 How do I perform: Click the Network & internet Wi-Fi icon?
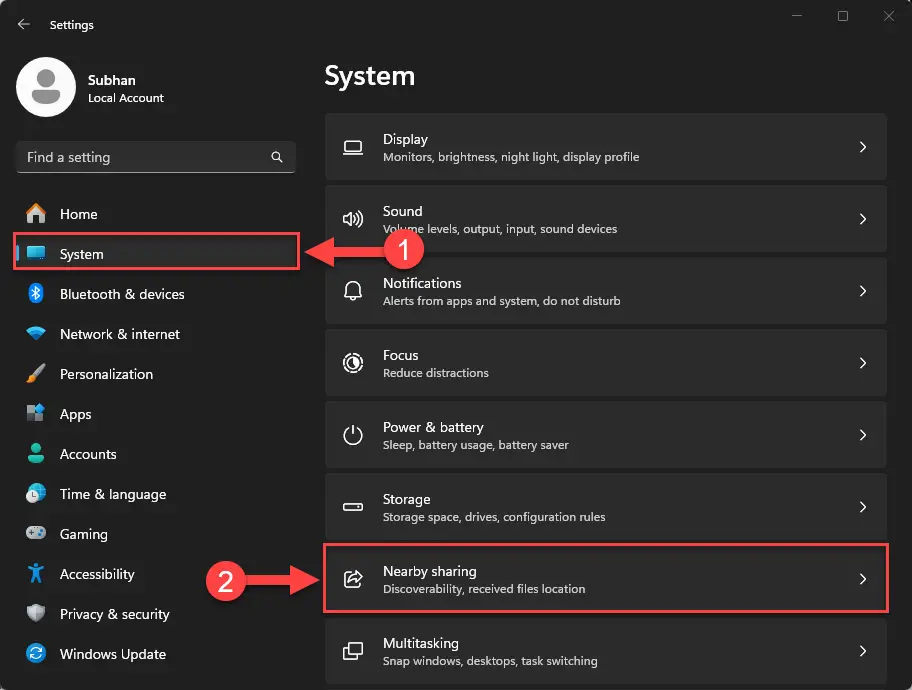pos(36,334)
